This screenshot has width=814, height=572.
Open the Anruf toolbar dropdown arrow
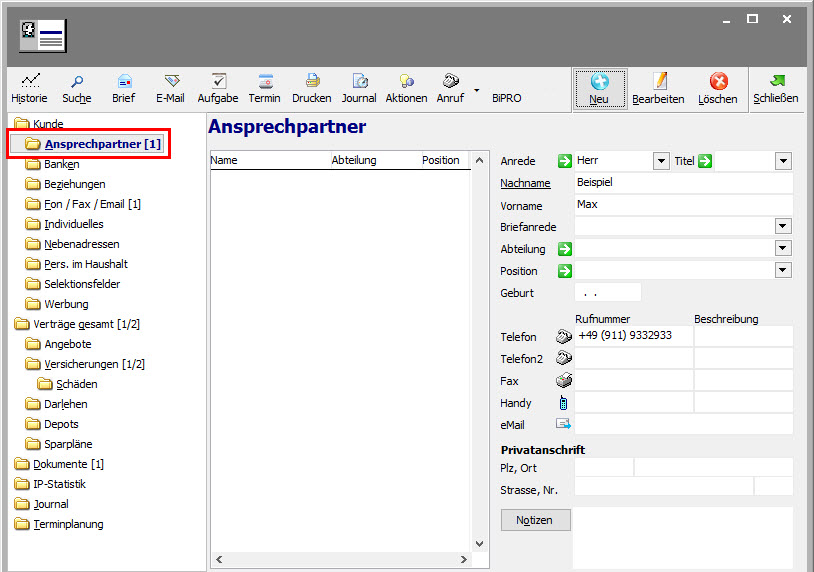tap(477, 91)
